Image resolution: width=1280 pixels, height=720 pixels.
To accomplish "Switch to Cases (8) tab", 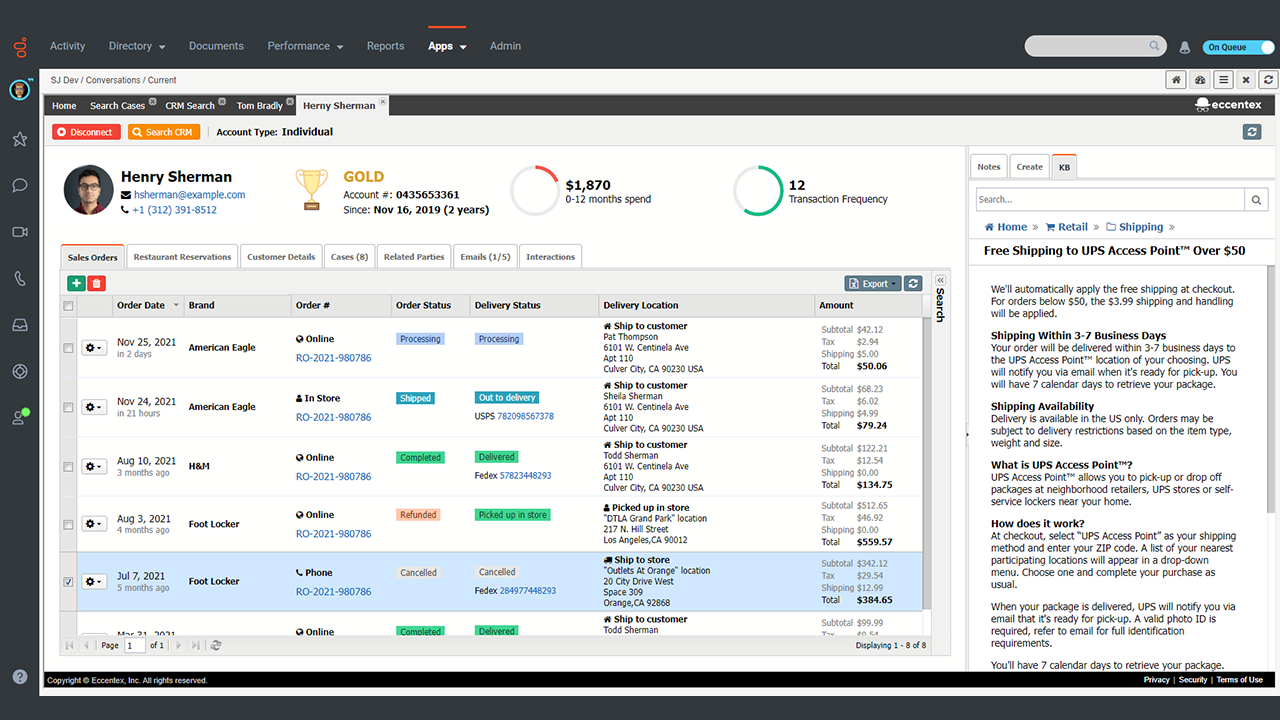I will point(350,257).
